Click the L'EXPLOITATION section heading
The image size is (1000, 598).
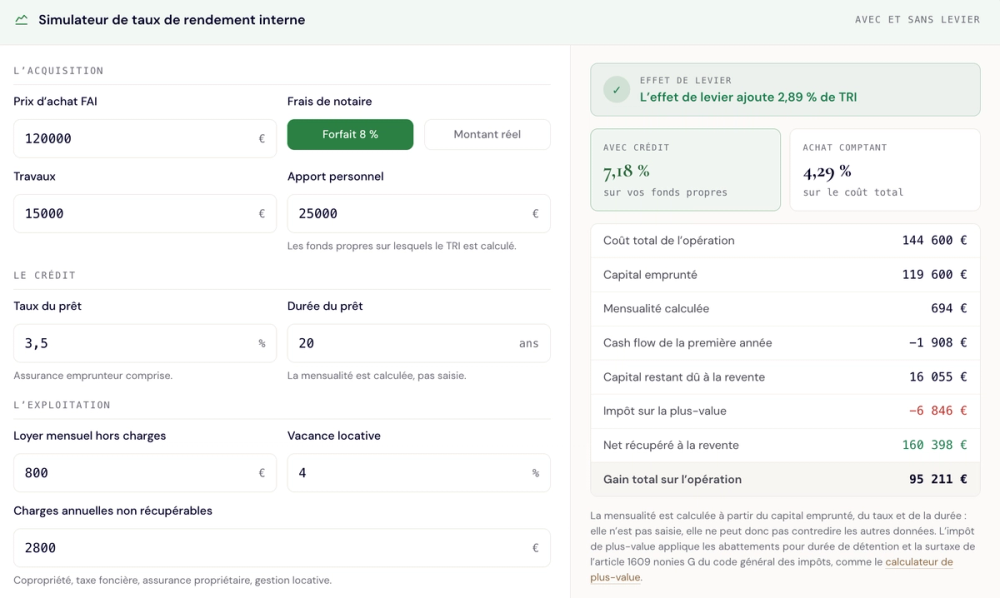(62, 405)
